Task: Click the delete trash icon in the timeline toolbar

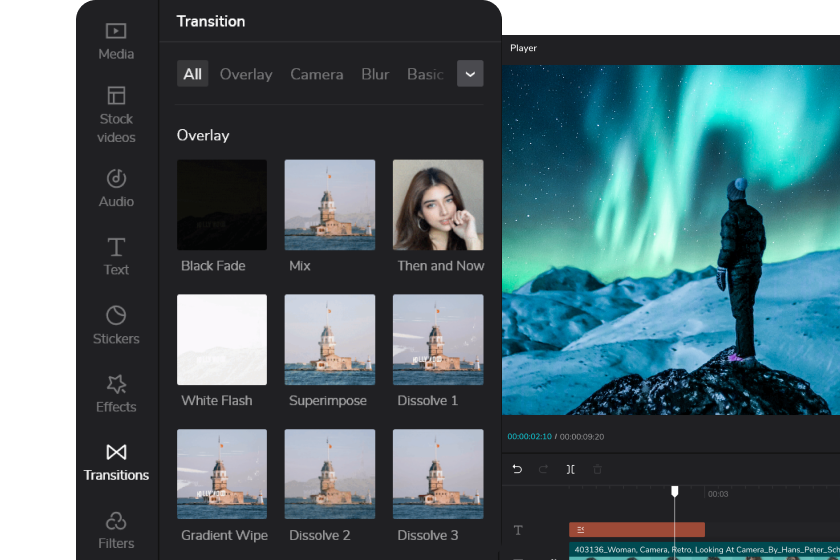Action: point(597,469)
